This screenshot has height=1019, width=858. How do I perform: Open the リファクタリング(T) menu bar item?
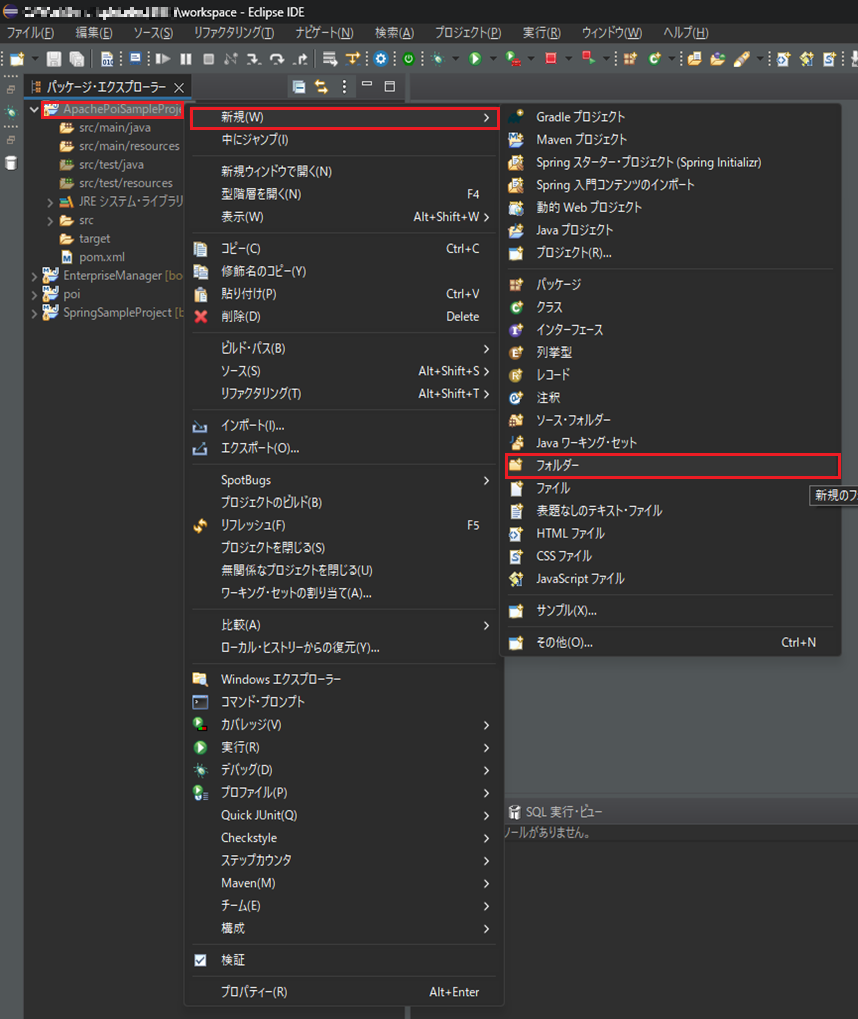pyautogui.click(x=234, y=32)
